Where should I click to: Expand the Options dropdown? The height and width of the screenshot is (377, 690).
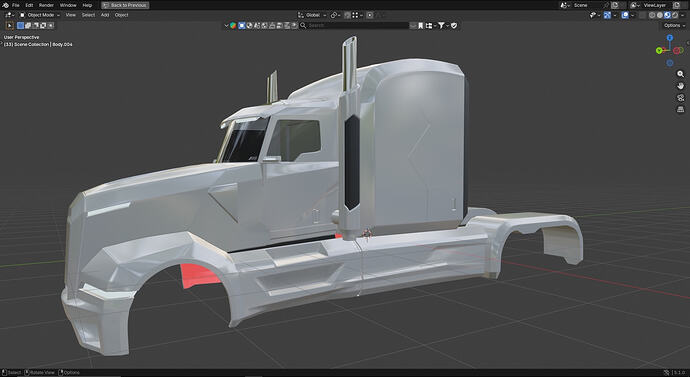pyautogui.click(x=674, y=26)
